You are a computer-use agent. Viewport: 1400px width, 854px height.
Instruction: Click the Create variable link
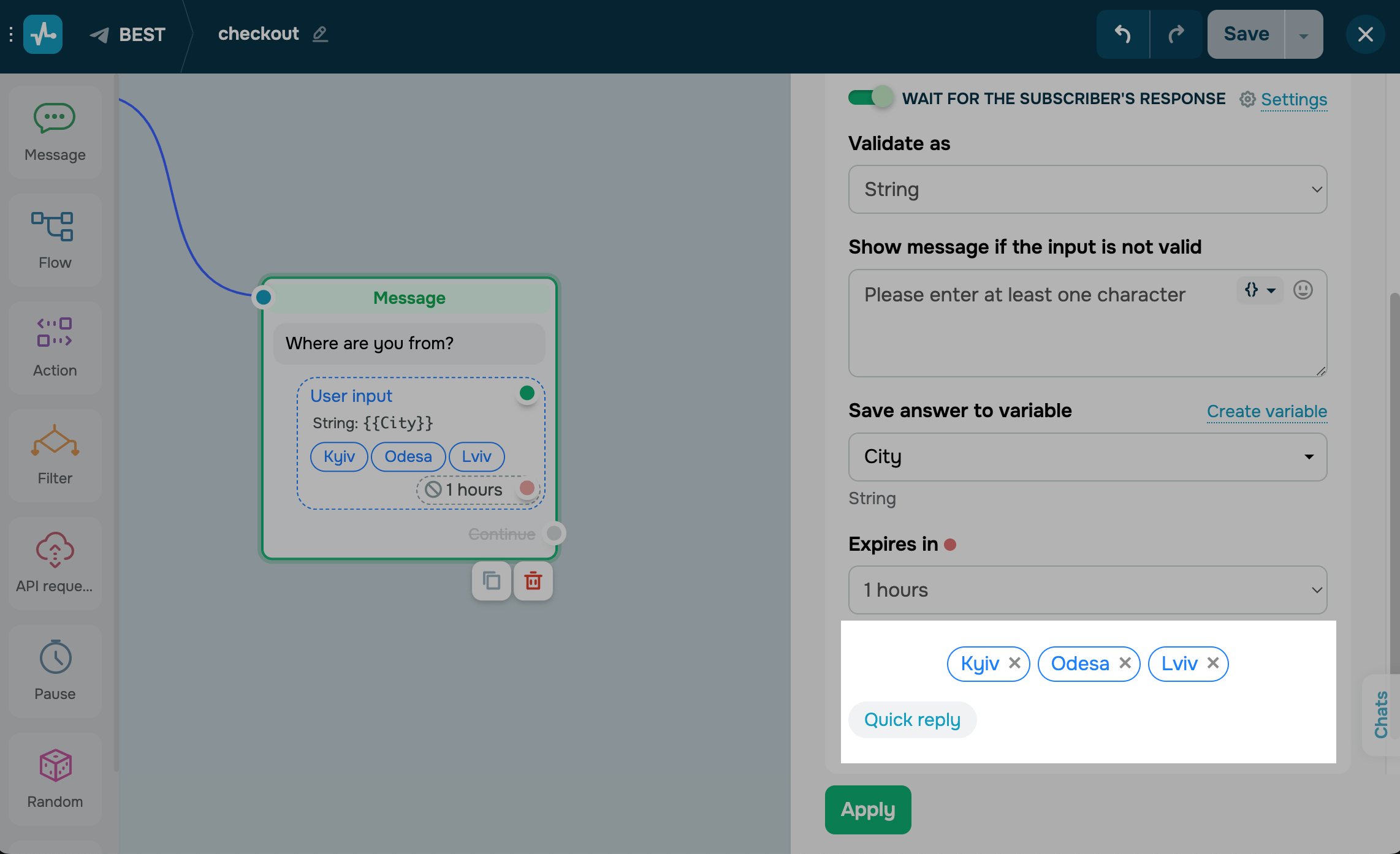coord(1266,411)
